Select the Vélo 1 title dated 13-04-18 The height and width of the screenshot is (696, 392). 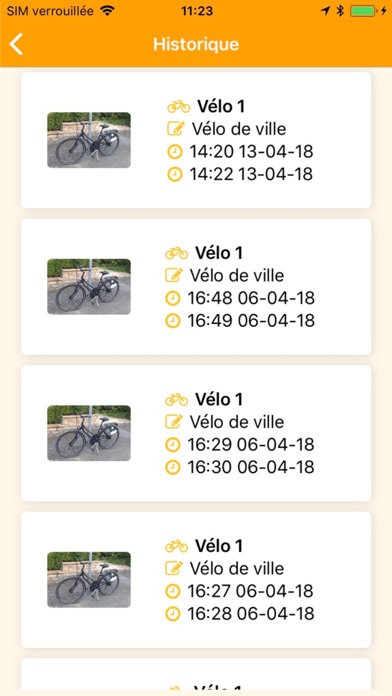[221, 107]
